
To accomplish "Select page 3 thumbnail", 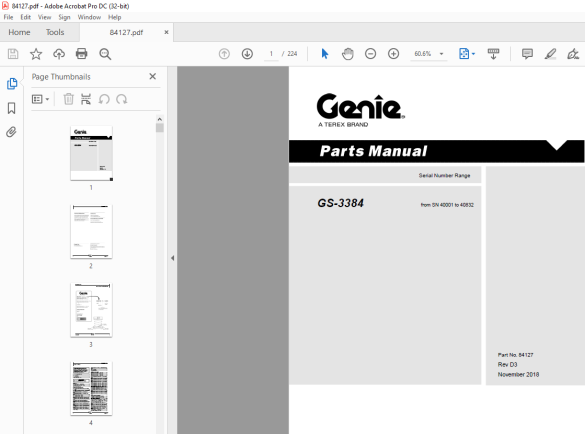I will click(x=91, y=310).
